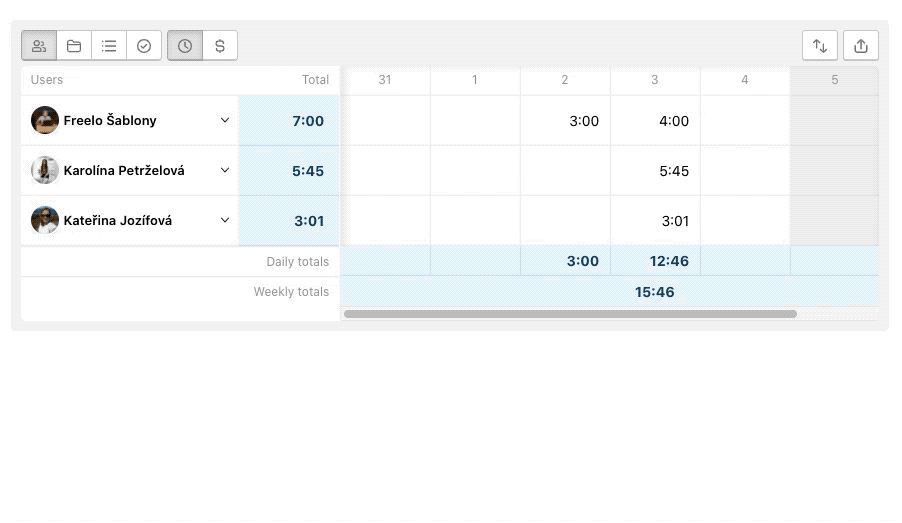Expand Karolína Petrželová row

point(225,170)
